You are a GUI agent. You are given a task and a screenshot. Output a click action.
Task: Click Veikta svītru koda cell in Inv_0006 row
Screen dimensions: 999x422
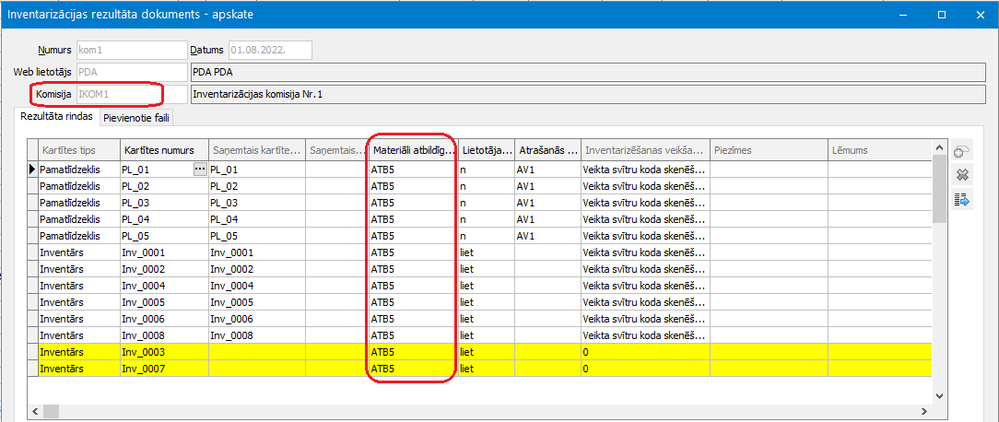click(x=645, y=318)
